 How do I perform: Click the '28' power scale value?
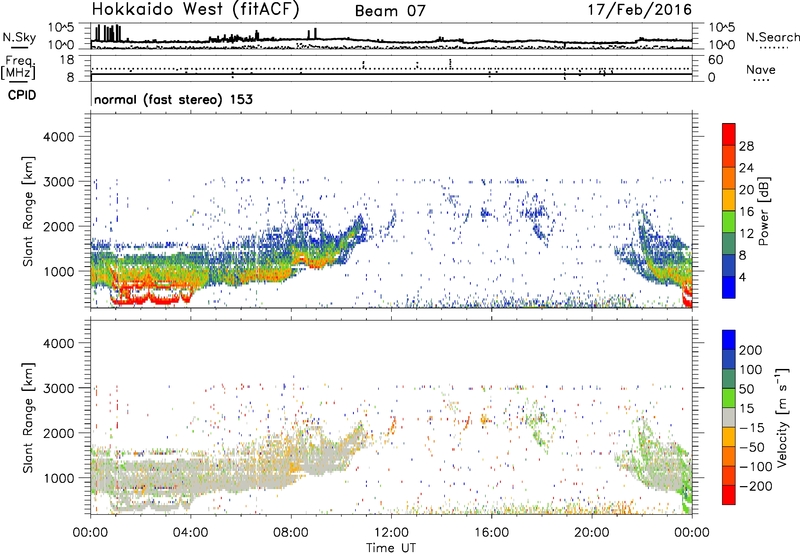[x=746, y=146]
